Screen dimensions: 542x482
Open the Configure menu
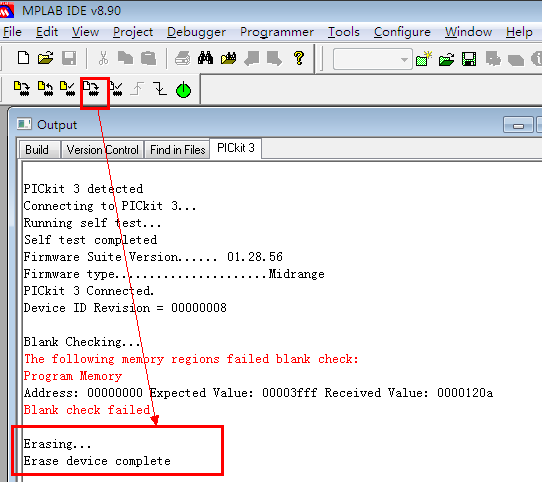(x=402, y=32)
